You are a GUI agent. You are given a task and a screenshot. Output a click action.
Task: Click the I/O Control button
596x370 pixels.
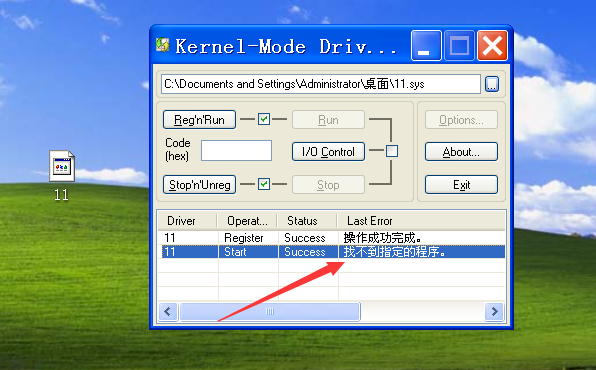click(328, 152)
